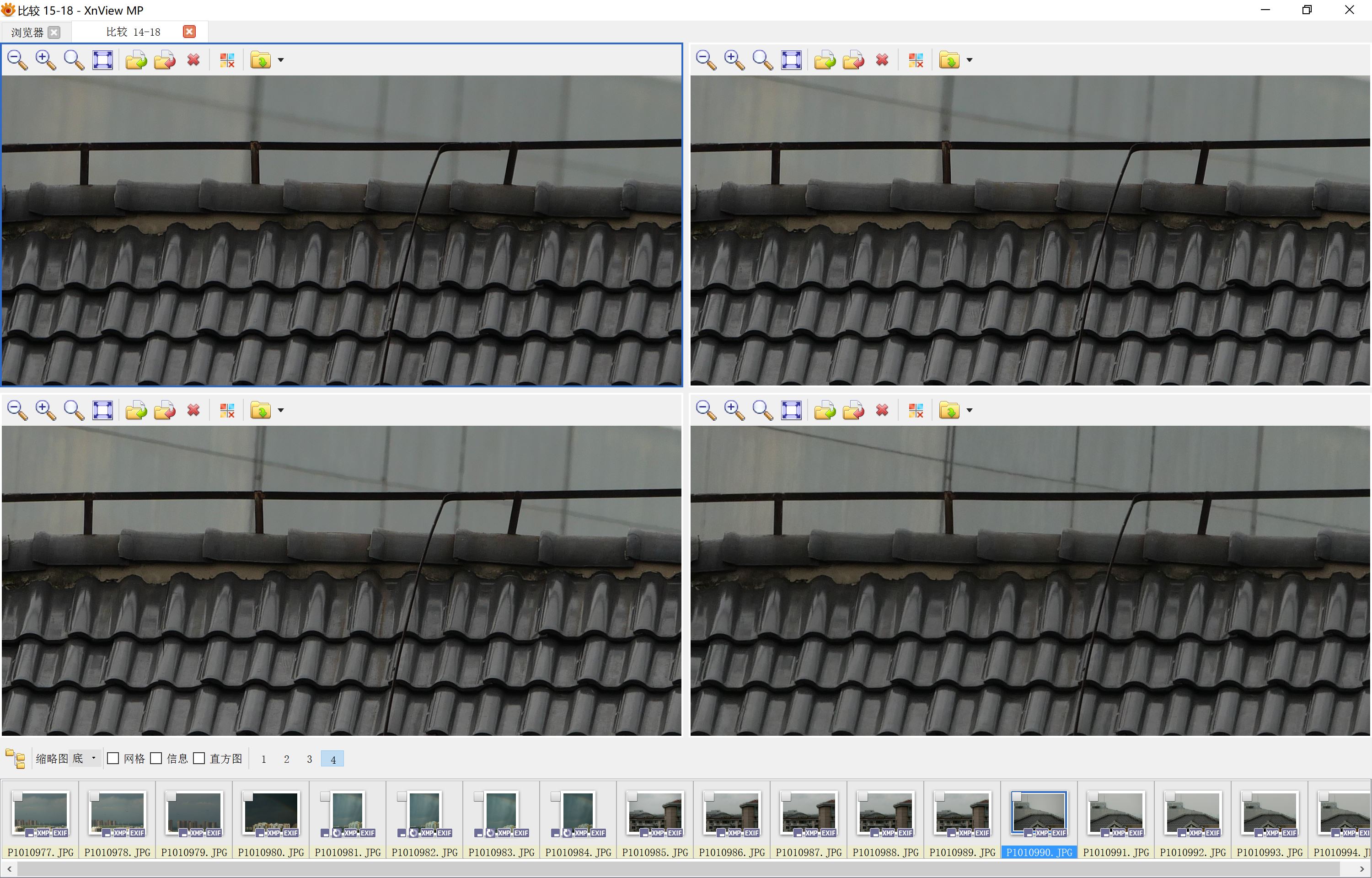Image resolution: width=1372 pixels, height=878 pixels.
Task: Click move-to-folder red arrow icon in top-right pane
Action: pyautogui.click(x=853, y=60)
